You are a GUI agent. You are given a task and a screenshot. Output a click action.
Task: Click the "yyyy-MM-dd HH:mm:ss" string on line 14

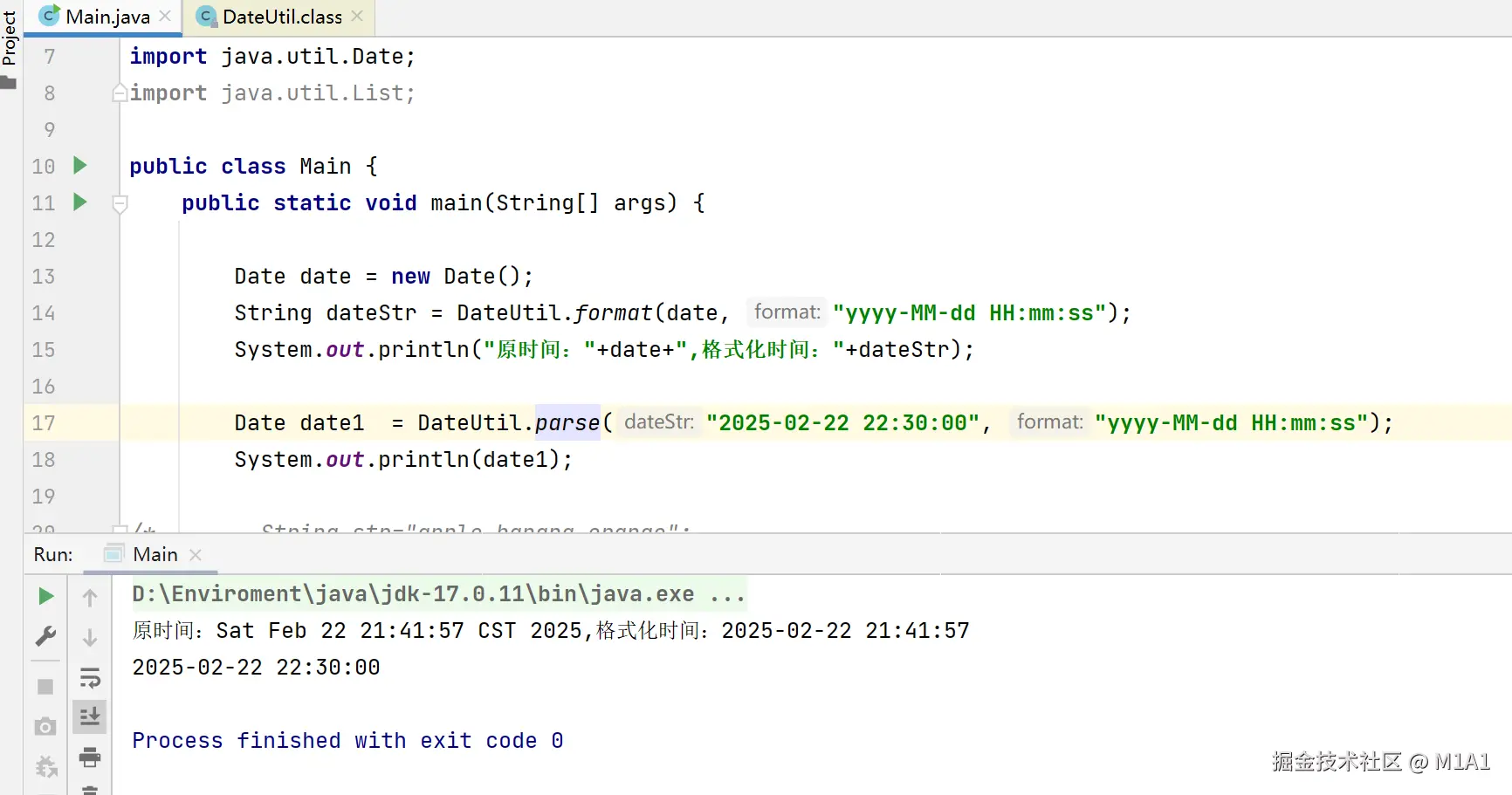[970, 313]
